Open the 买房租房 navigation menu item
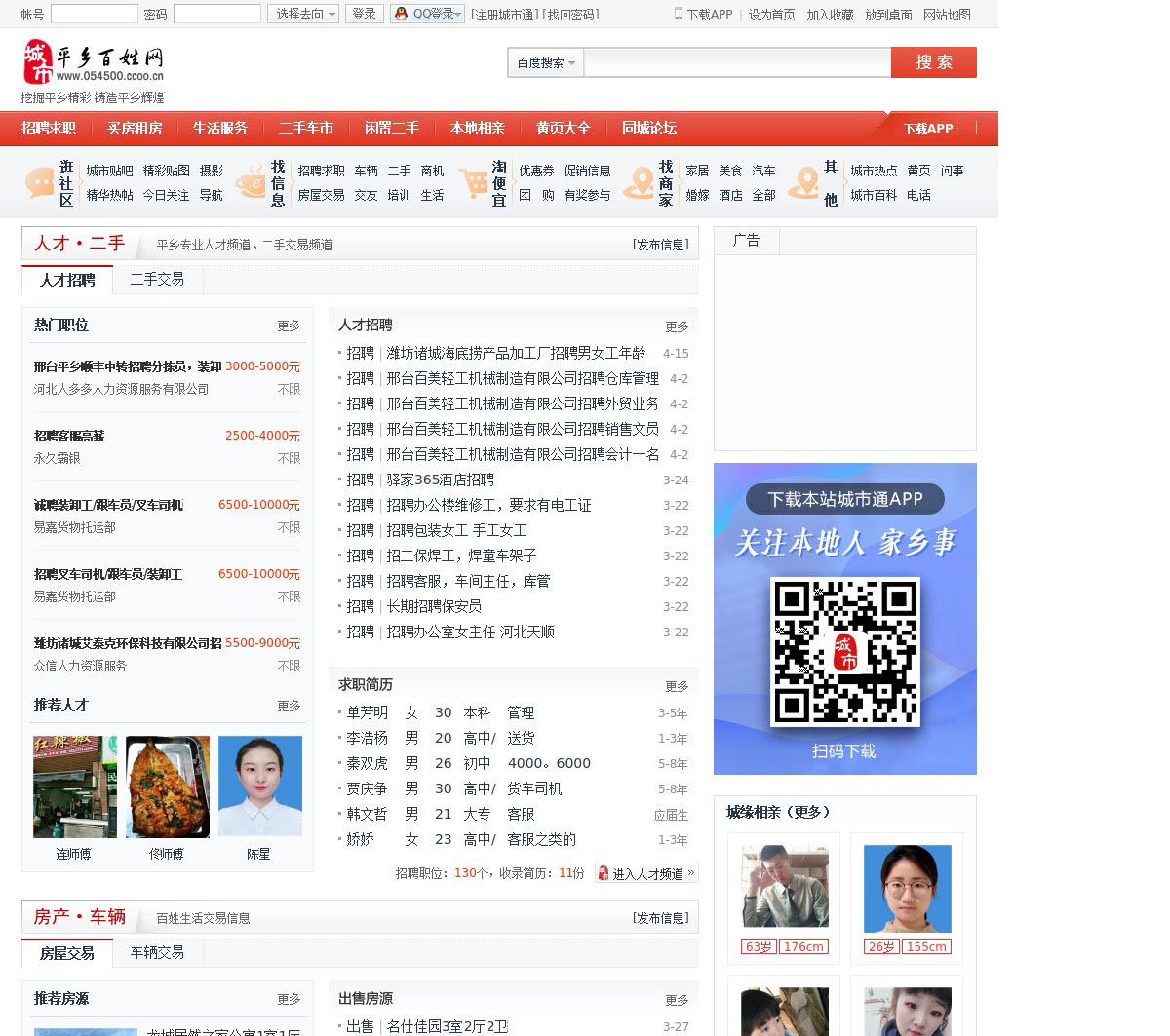The image size is (1170, 1036). [135, 129]
